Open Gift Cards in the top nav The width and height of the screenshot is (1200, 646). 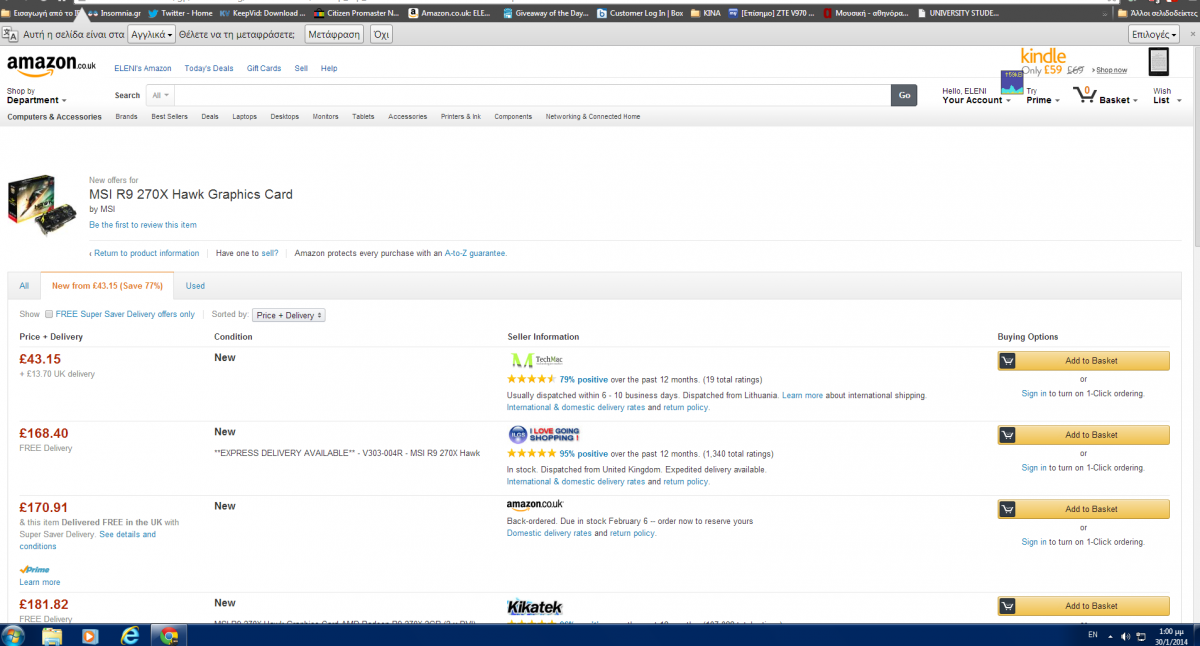pos(264,68)
